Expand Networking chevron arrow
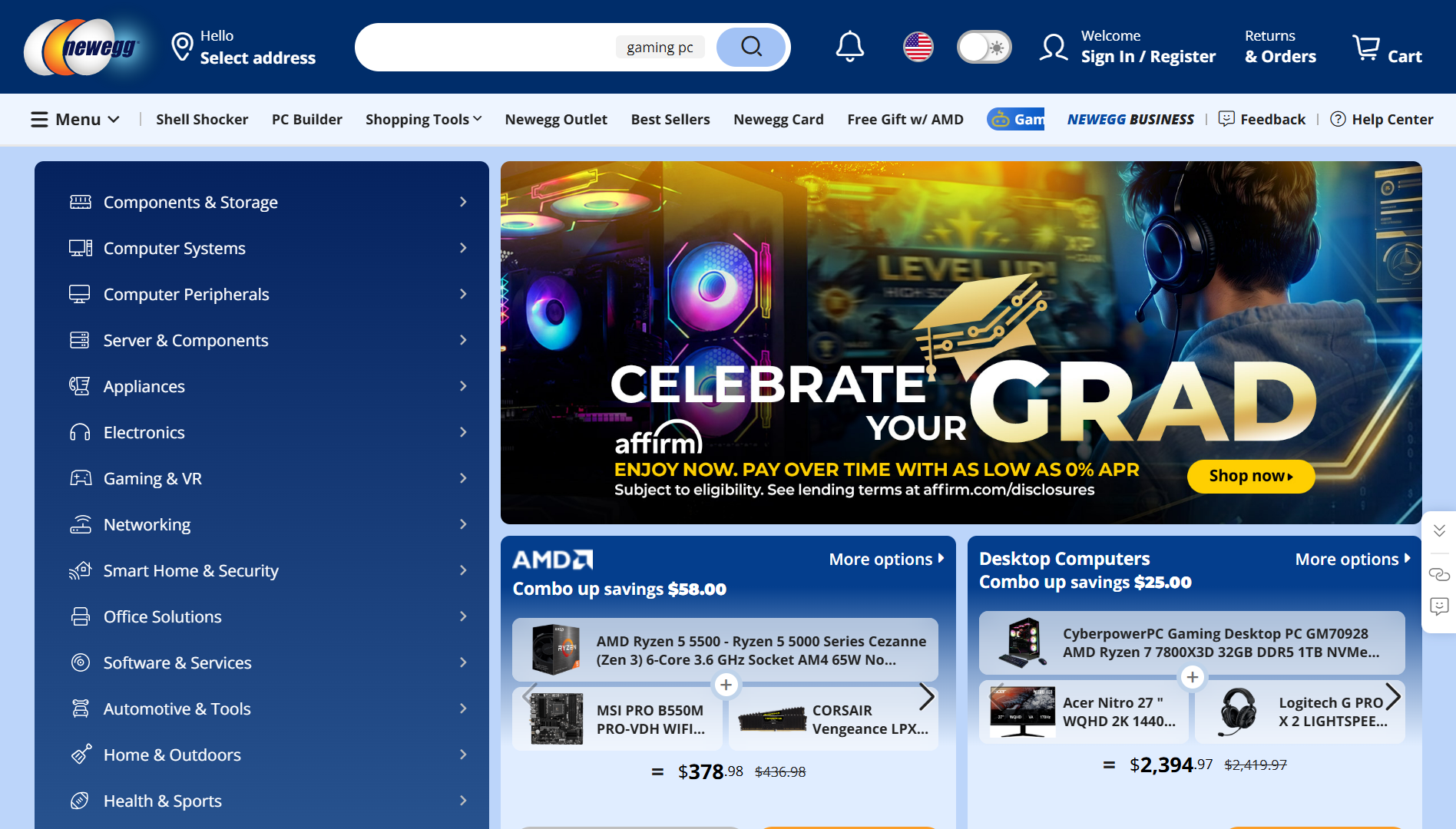The image size is (1456, 829). pos(463,524)
